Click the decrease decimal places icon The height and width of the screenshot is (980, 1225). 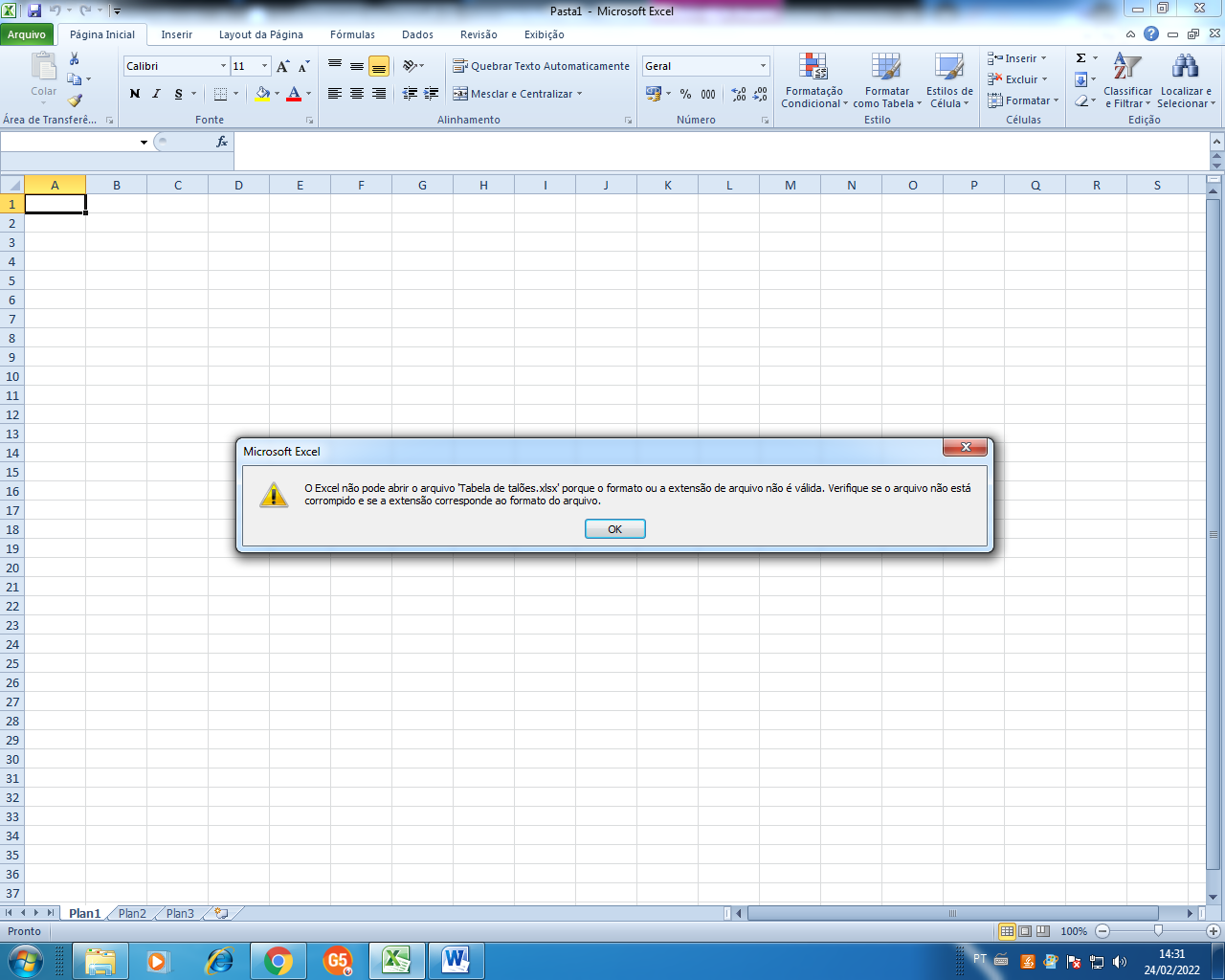click(x=760, y=94)
